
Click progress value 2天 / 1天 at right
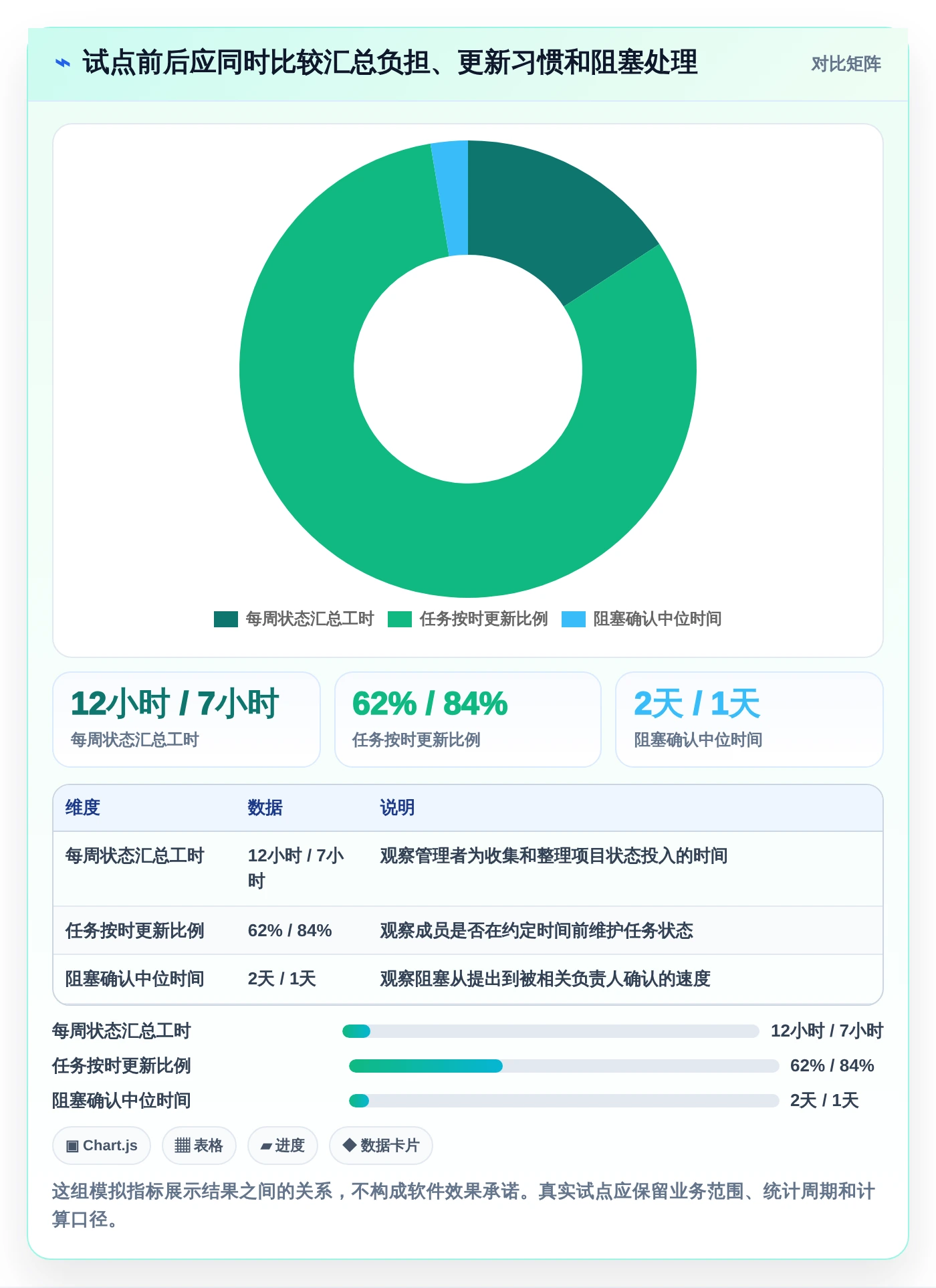click(x=824, y=1101)
